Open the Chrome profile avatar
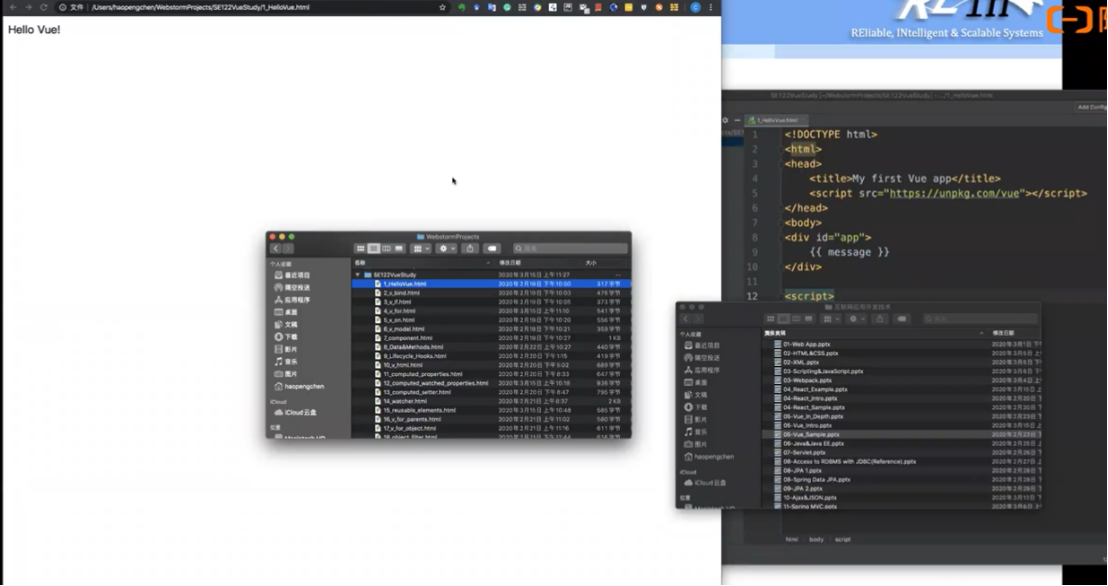The height and width of the screenshot is (586, 1108). (x=695, y=7)
